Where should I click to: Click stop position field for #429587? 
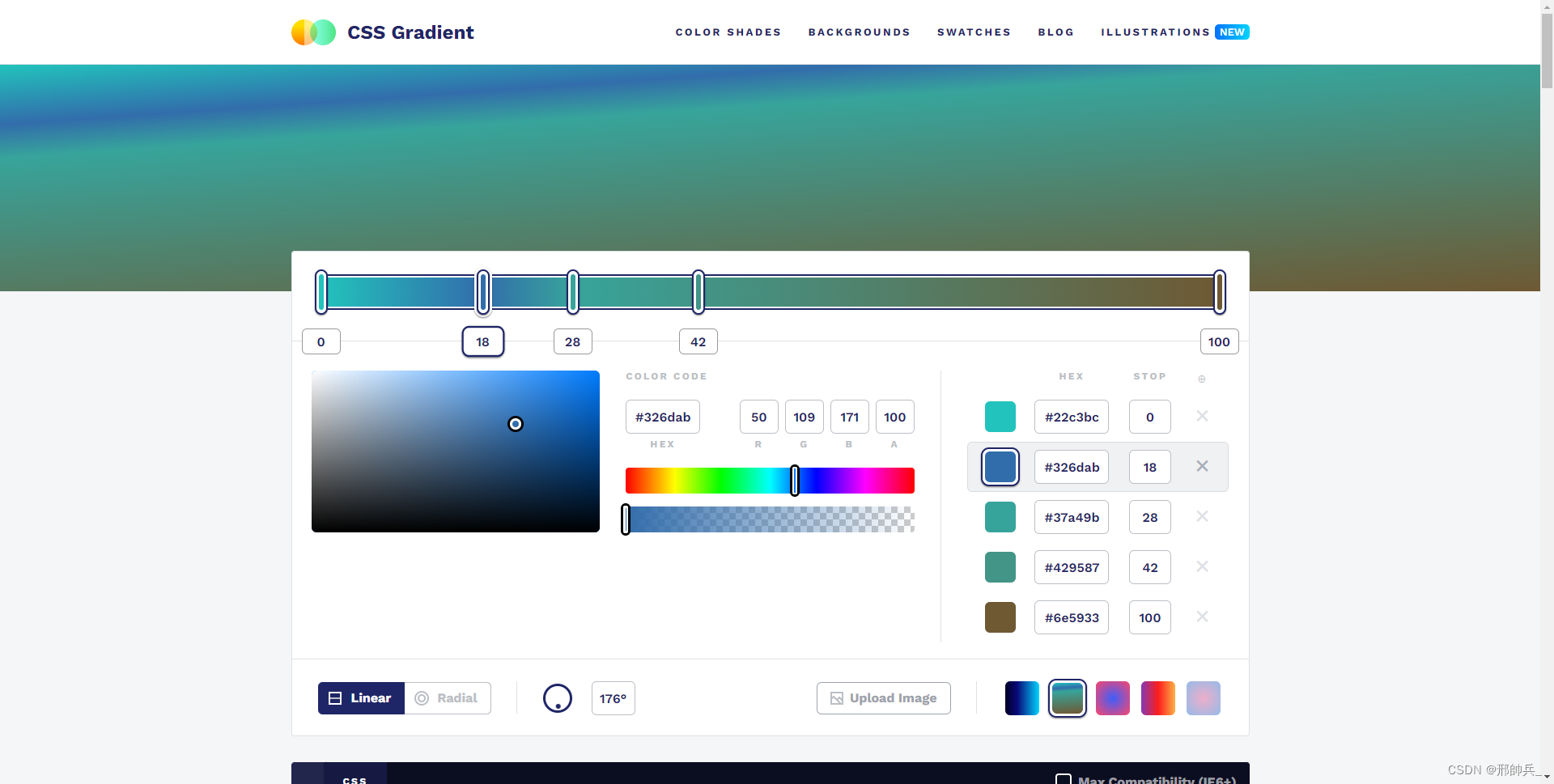point(1150,567)
